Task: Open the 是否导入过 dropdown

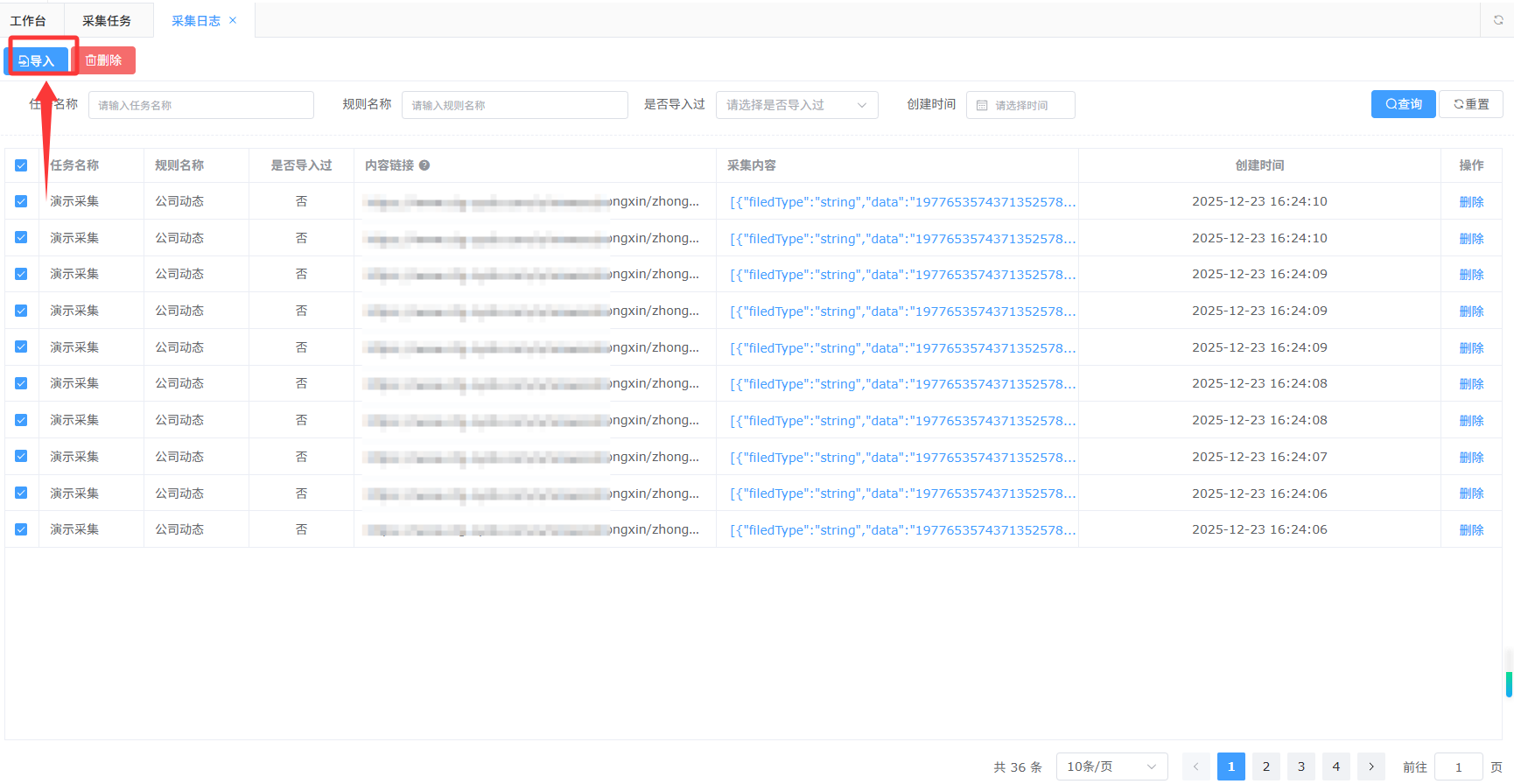Action: [x=796, y=105]
